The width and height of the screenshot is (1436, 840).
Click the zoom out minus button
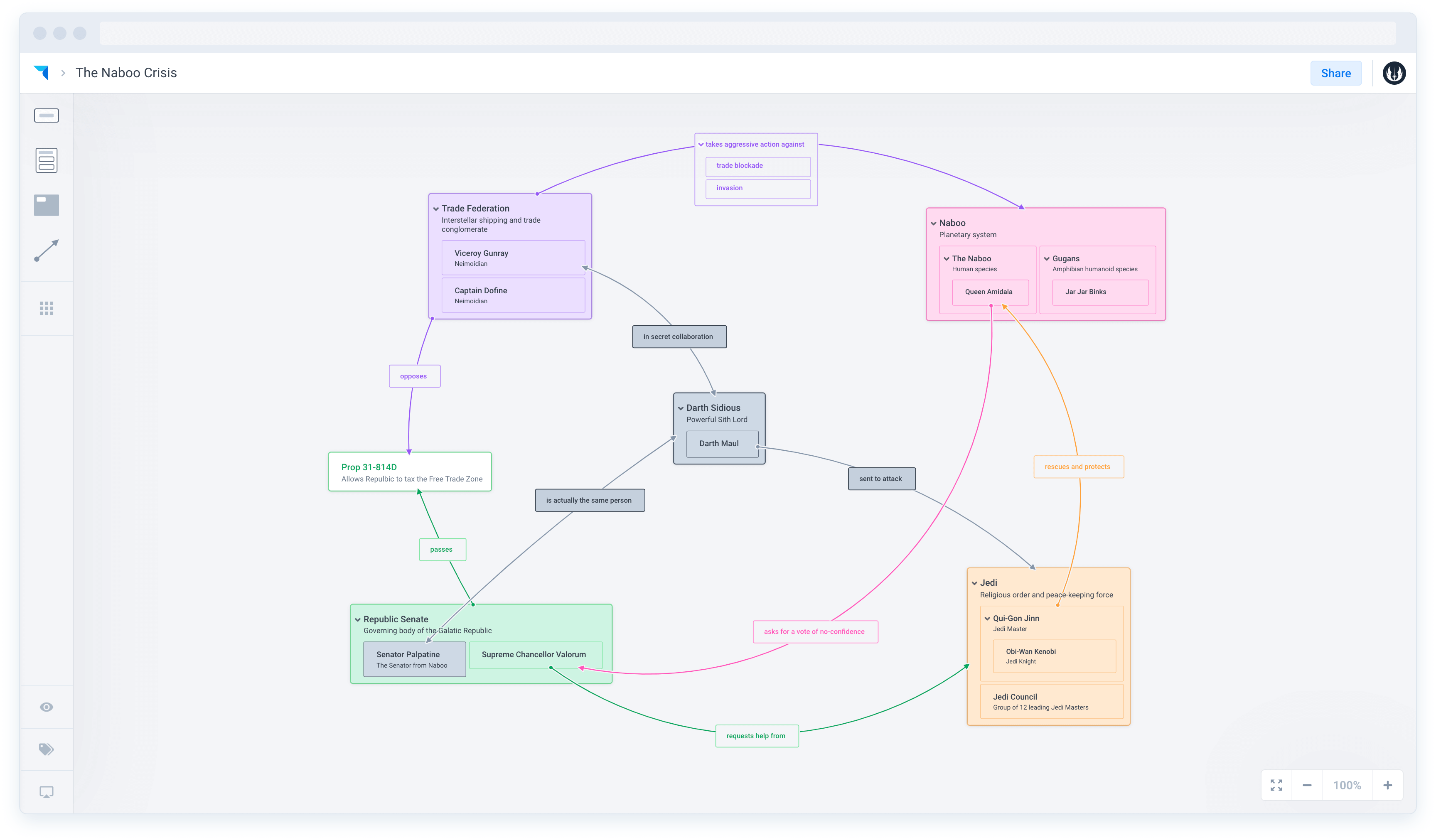[x=1307, y=785]
